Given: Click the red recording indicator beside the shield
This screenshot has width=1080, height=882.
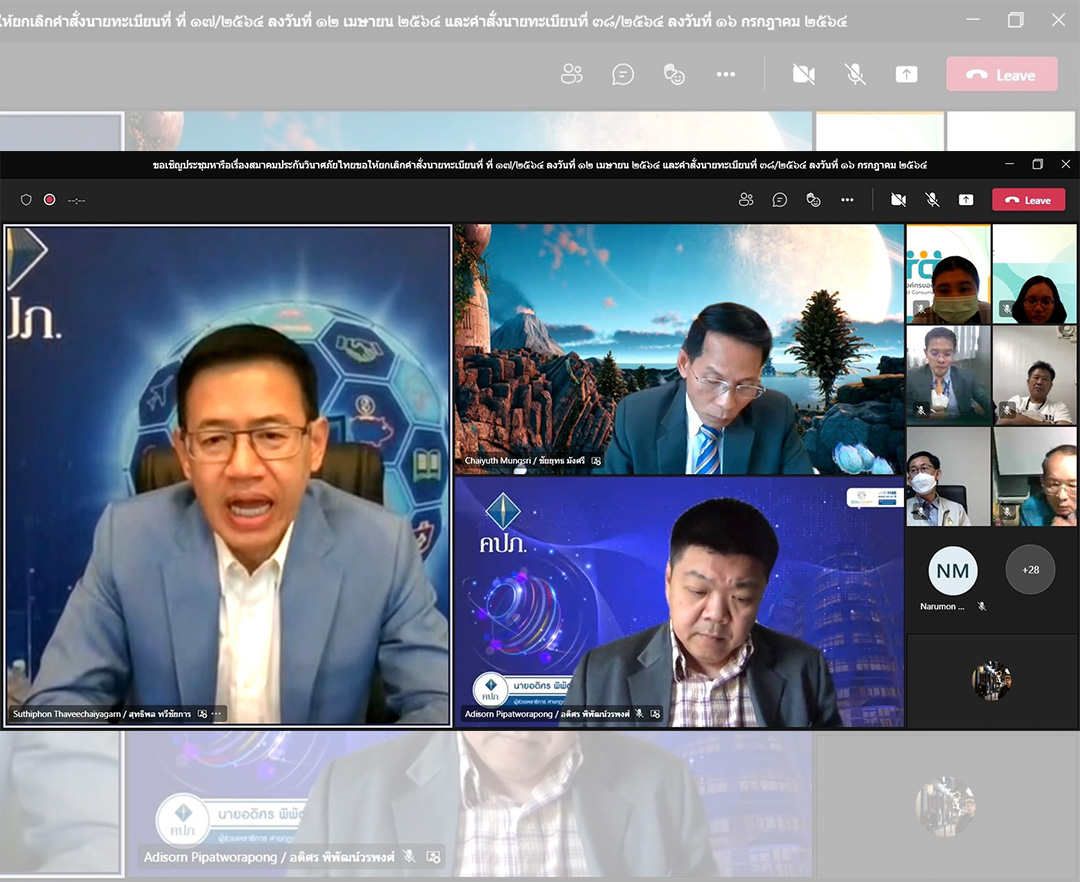Looking at the screenshot, I should 49,200.
